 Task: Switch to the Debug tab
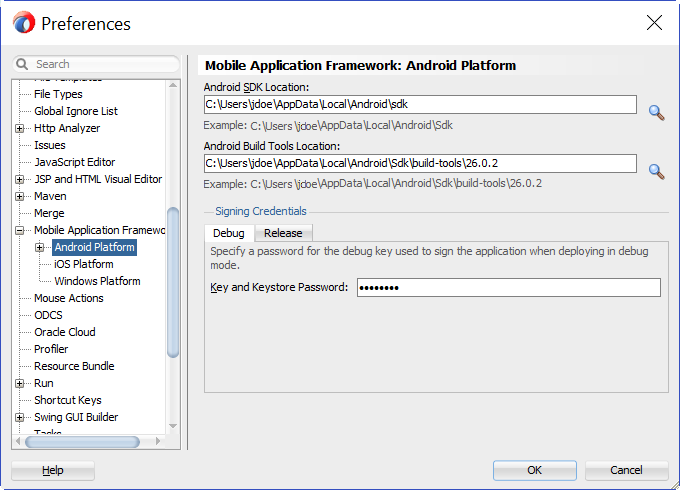click(x=229, y=233)
